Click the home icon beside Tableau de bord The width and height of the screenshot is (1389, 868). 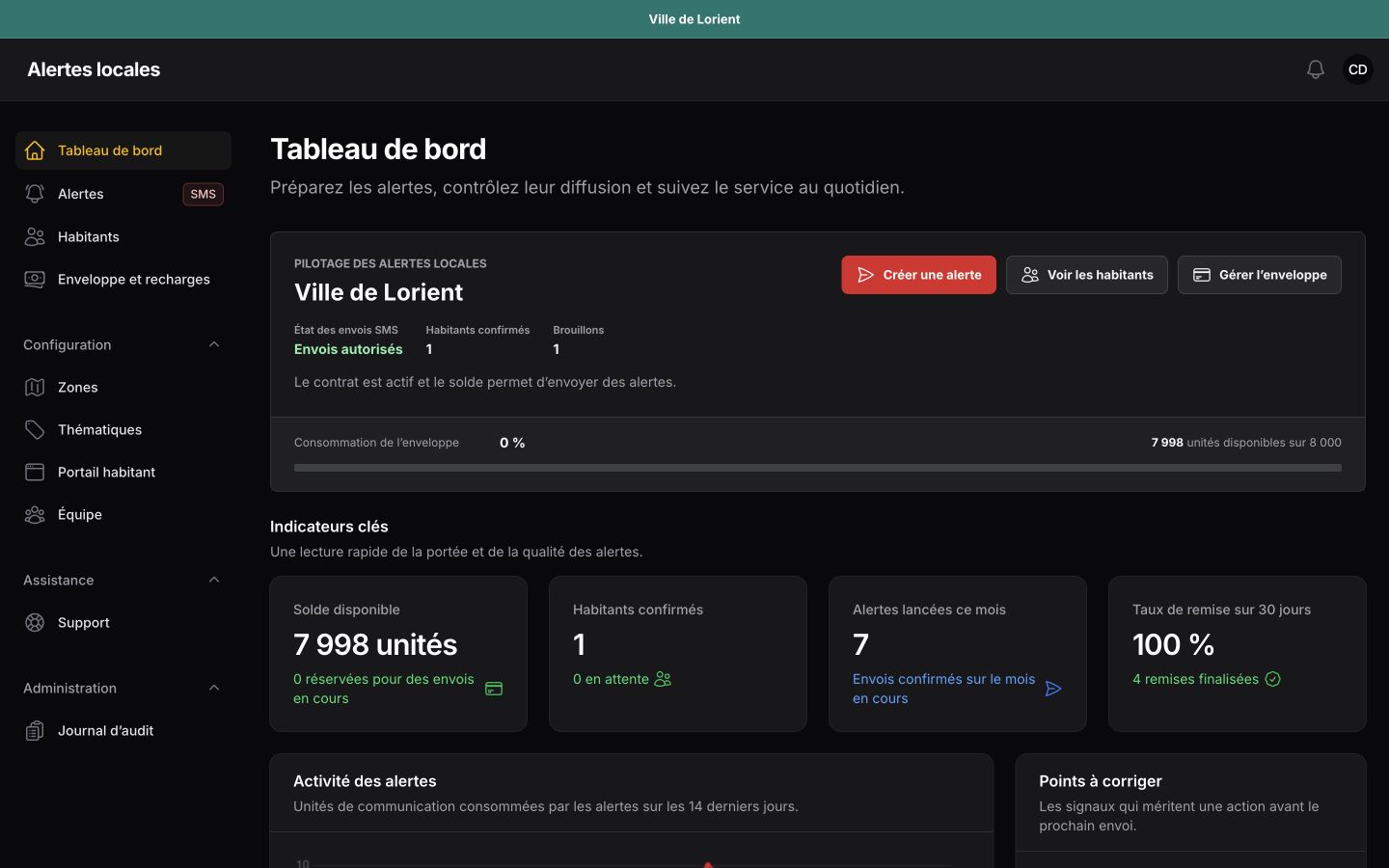point(35,150)
